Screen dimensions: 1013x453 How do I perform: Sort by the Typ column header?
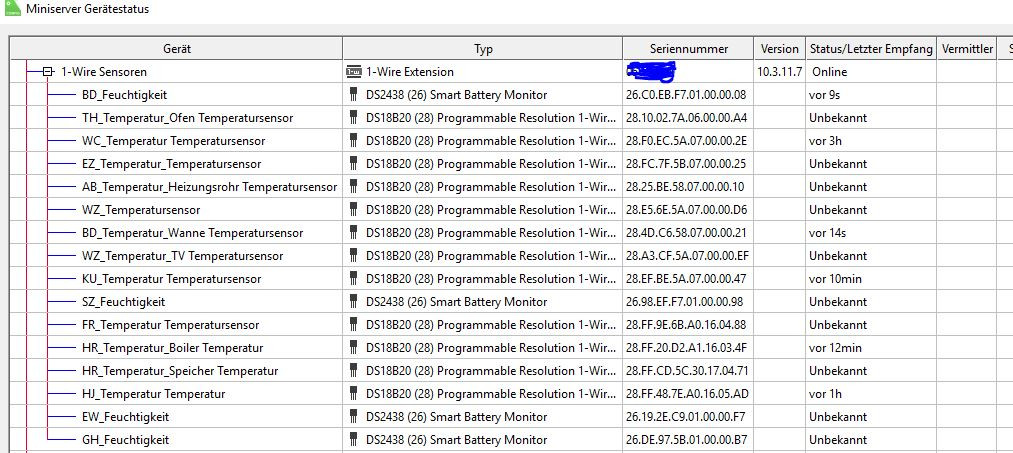pos(483,48)
